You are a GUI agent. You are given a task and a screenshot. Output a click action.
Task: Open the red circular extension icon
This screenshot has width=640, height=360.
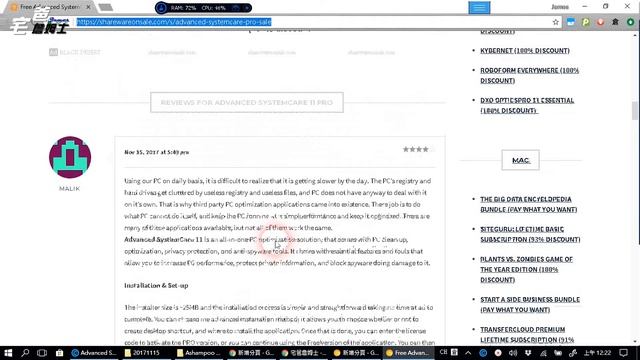click(600, 22)
